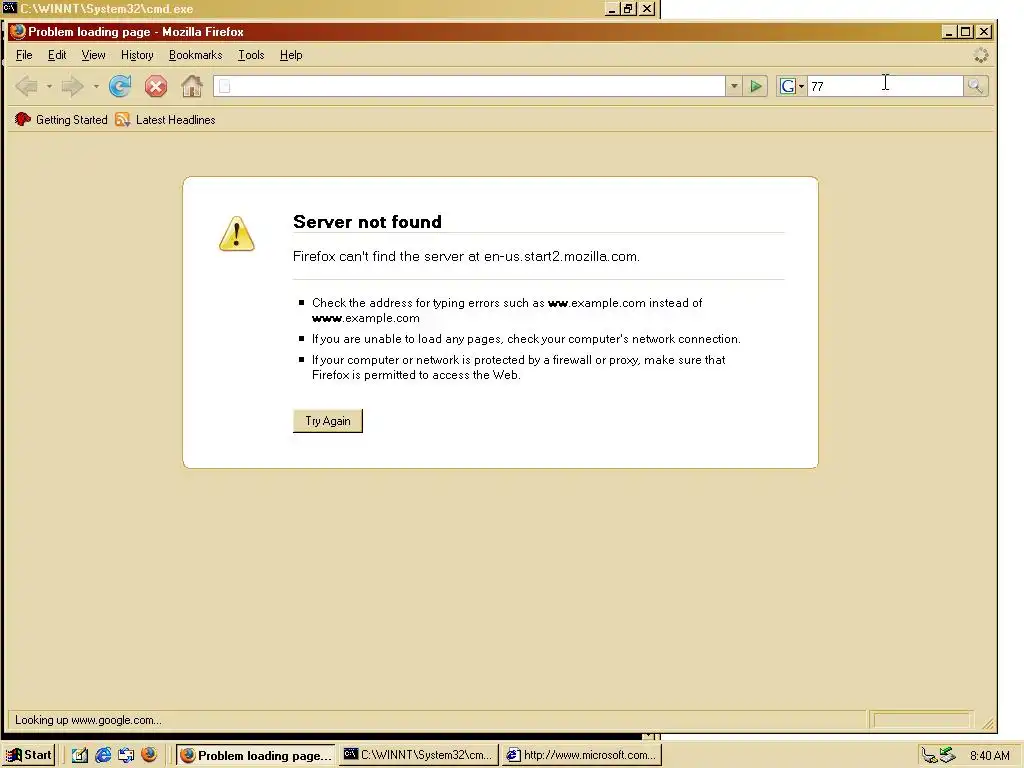Screen dimensions: 1024x768
Task: Click the second system tray icon
Action: click(x=948, y=756)
